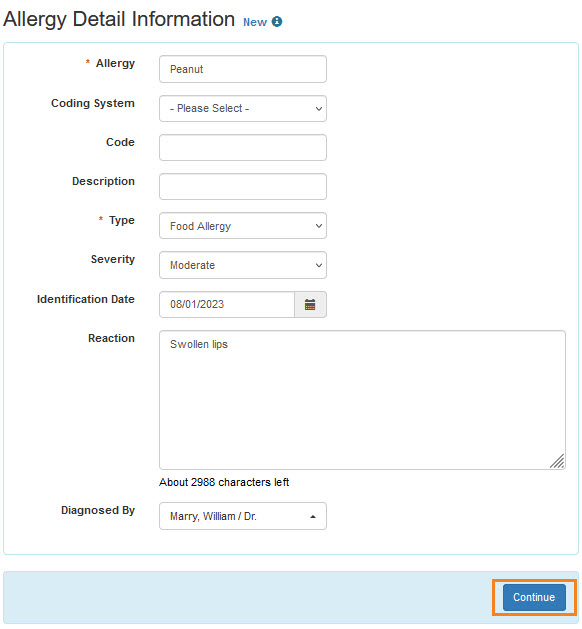Click the resize grip of Reaction textarea

557,461
